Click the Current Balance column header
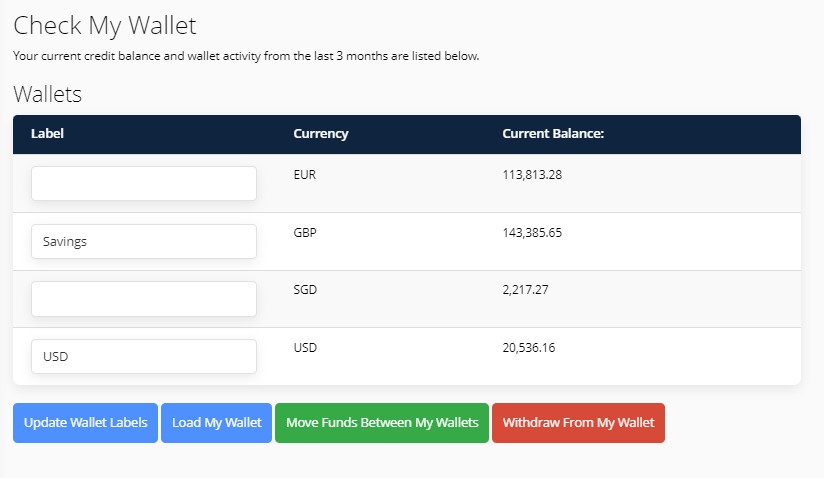Screen dimensions: 824x478 click(553, 133)
